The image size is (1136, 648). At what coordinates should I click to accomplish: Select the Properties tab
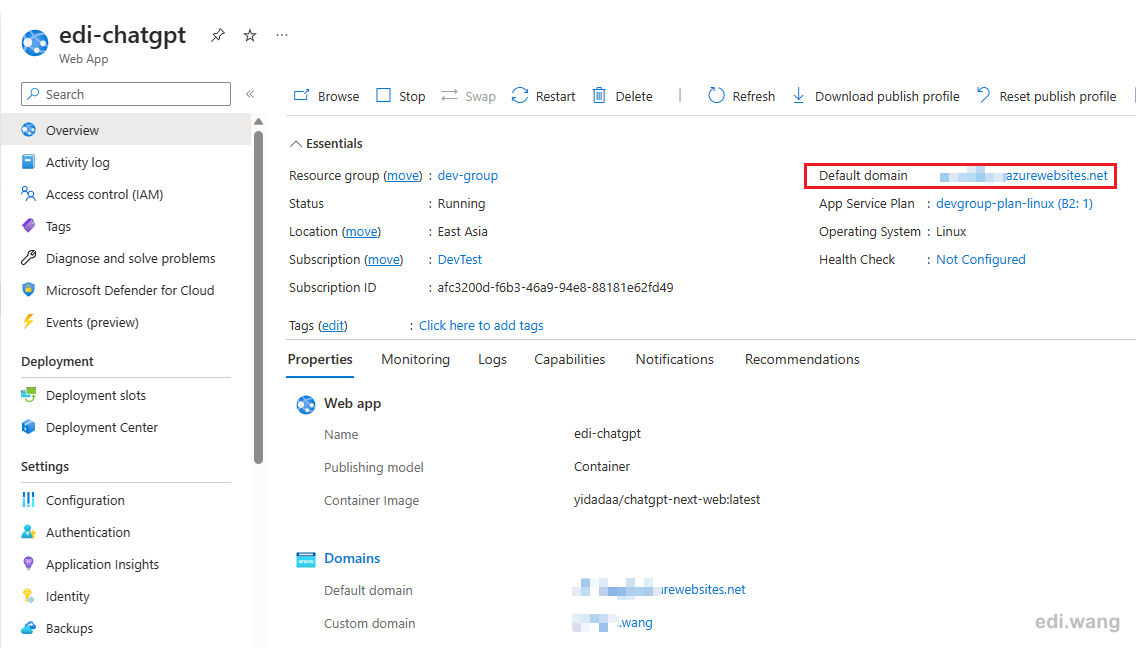point(320,360)
